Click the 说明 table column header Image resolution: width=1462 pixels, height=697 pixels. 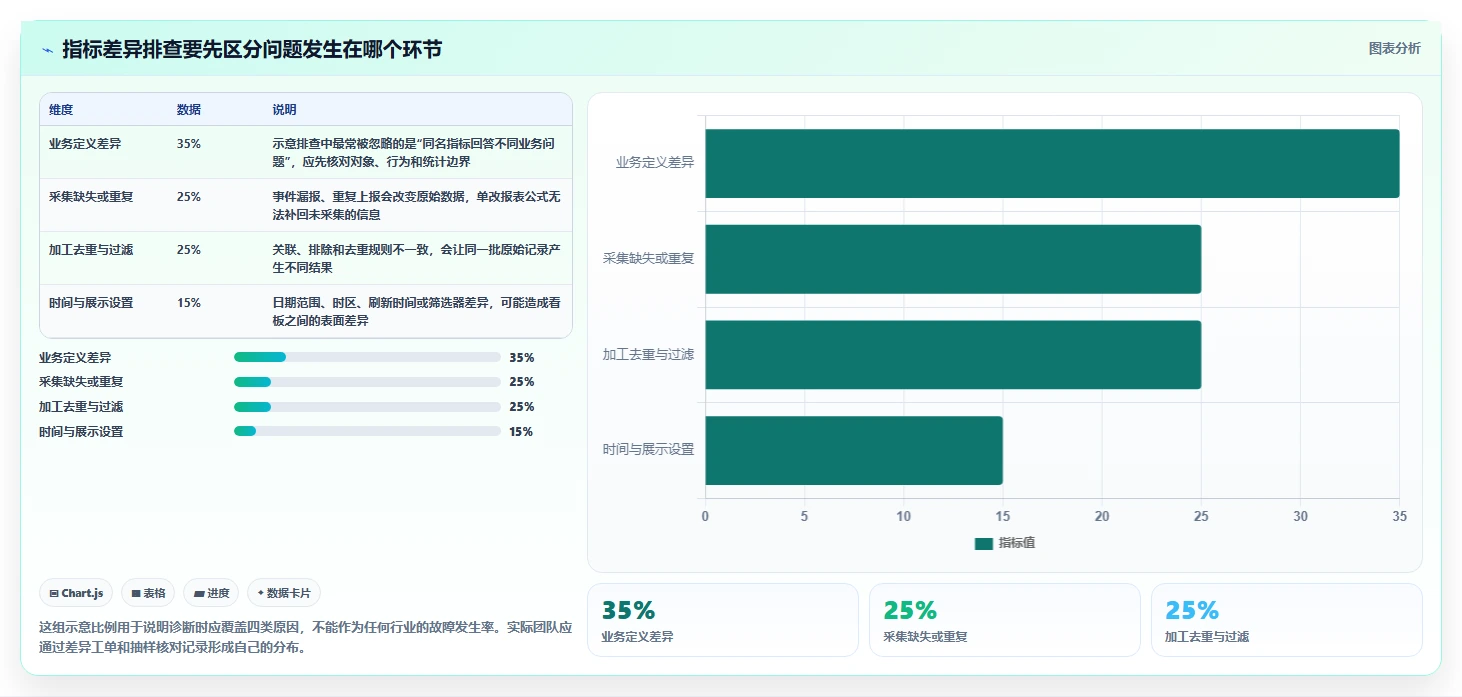(284, 110)
